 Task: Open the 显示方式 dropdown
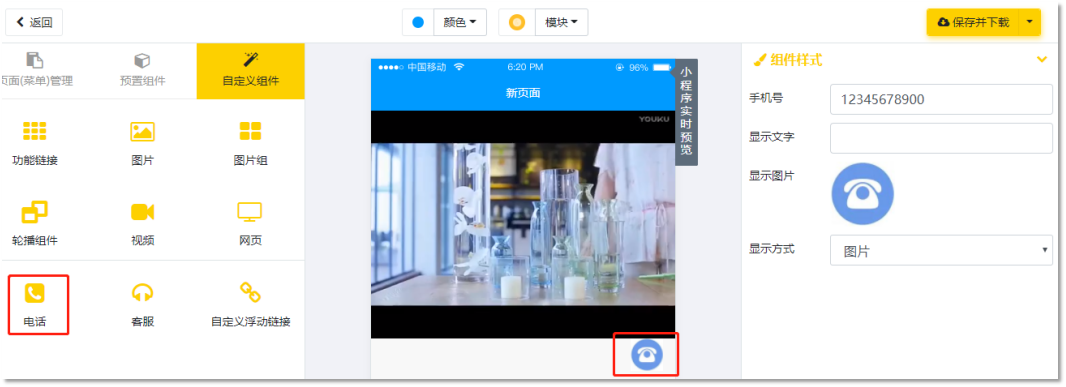[x=941, y=250]
